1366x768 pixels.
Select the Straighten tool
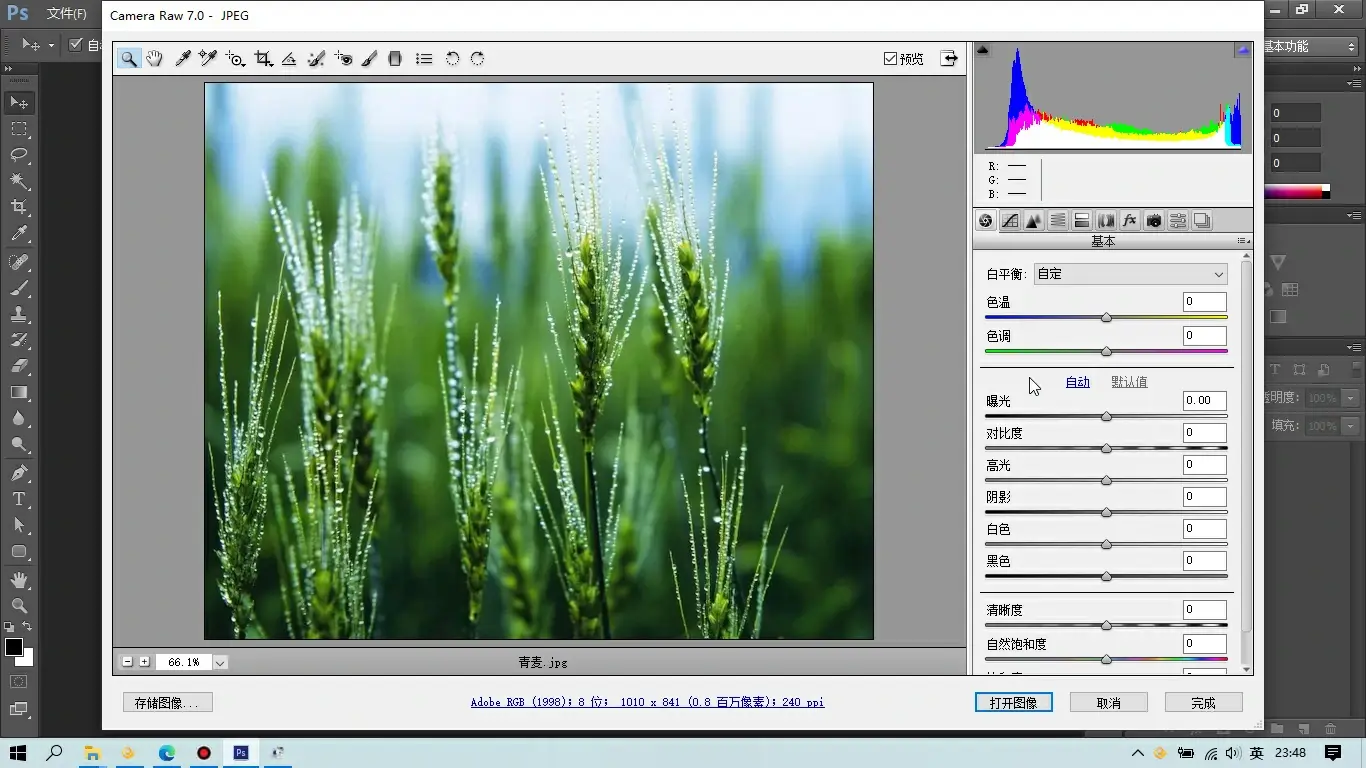[289, 59]
